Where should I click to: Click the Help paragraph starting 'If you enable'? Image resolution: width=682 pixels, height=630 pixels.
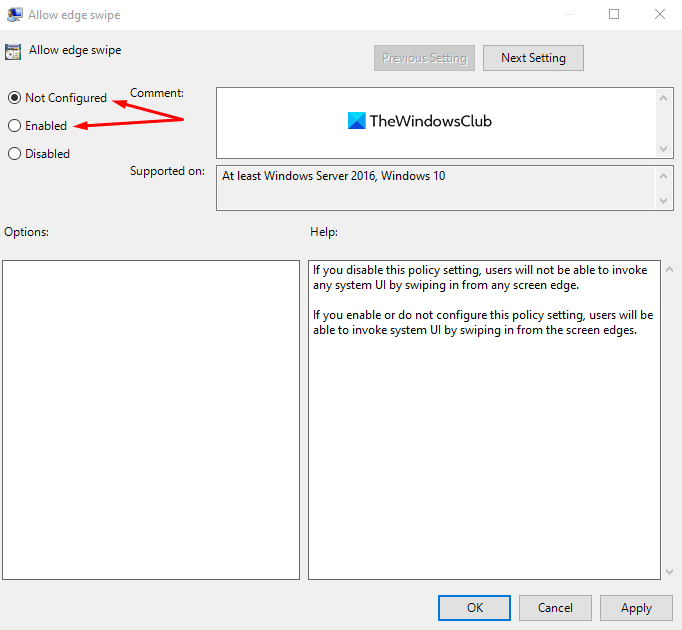[483, 322]
